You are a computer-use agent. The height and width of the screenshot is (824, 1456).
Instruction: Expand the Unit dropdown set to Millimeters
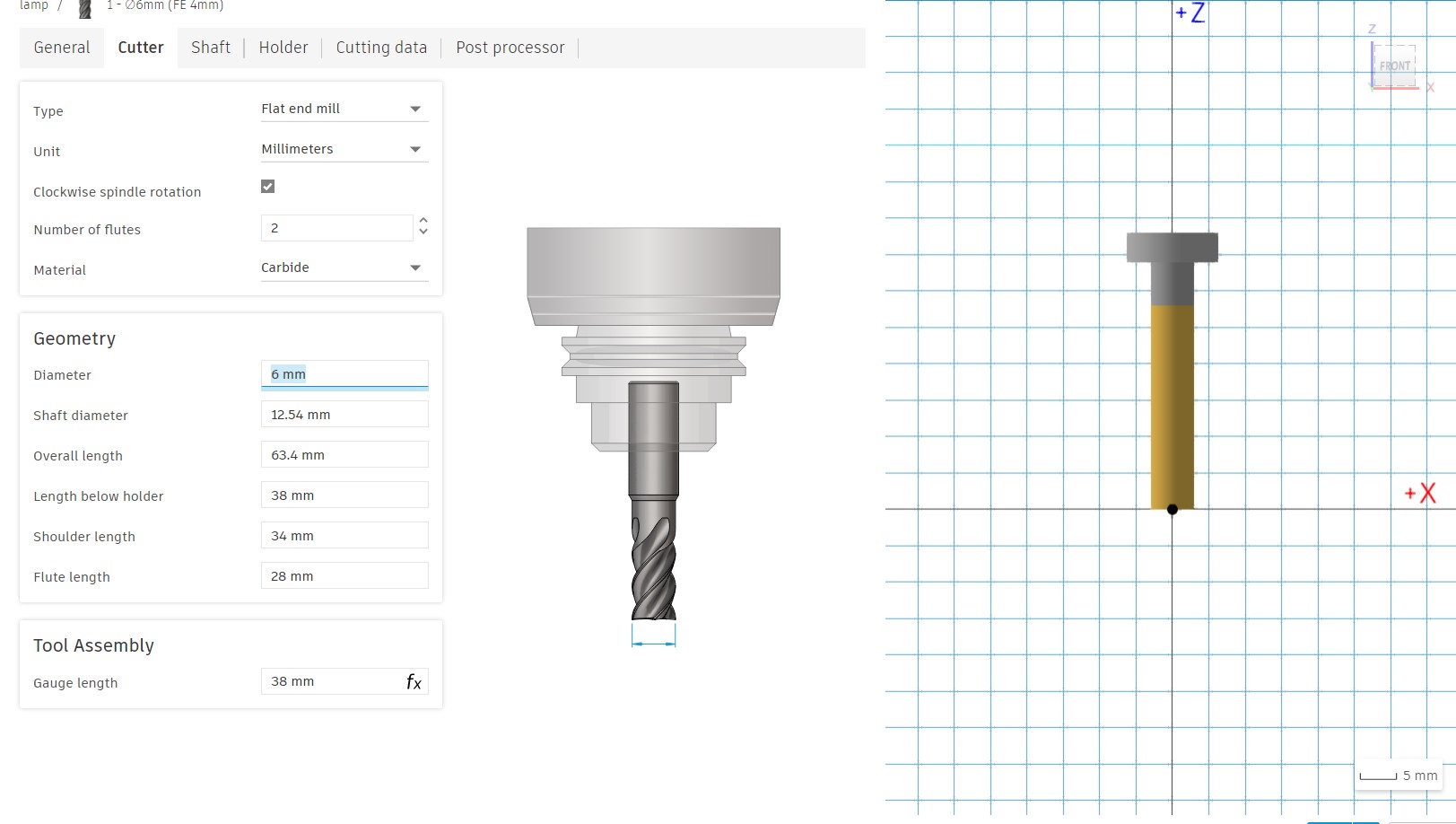tap(344, 149)
